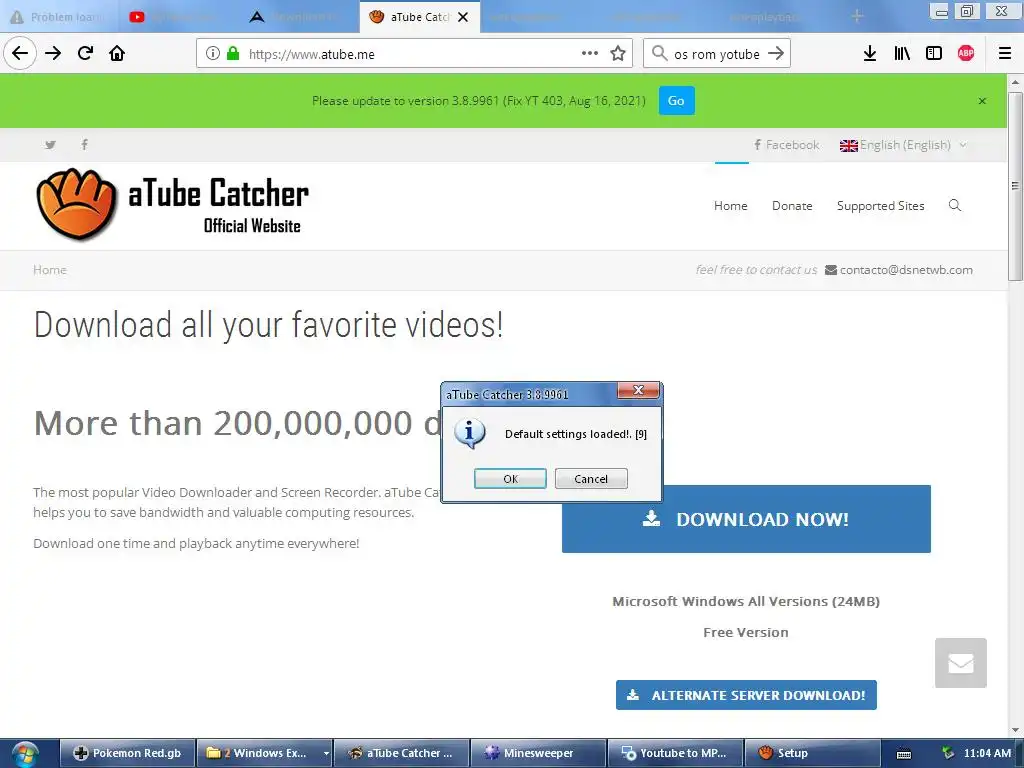The width and height of the screenshot is (1024, 768).
Task: Go back to the previous page
Action: [20, 54]
